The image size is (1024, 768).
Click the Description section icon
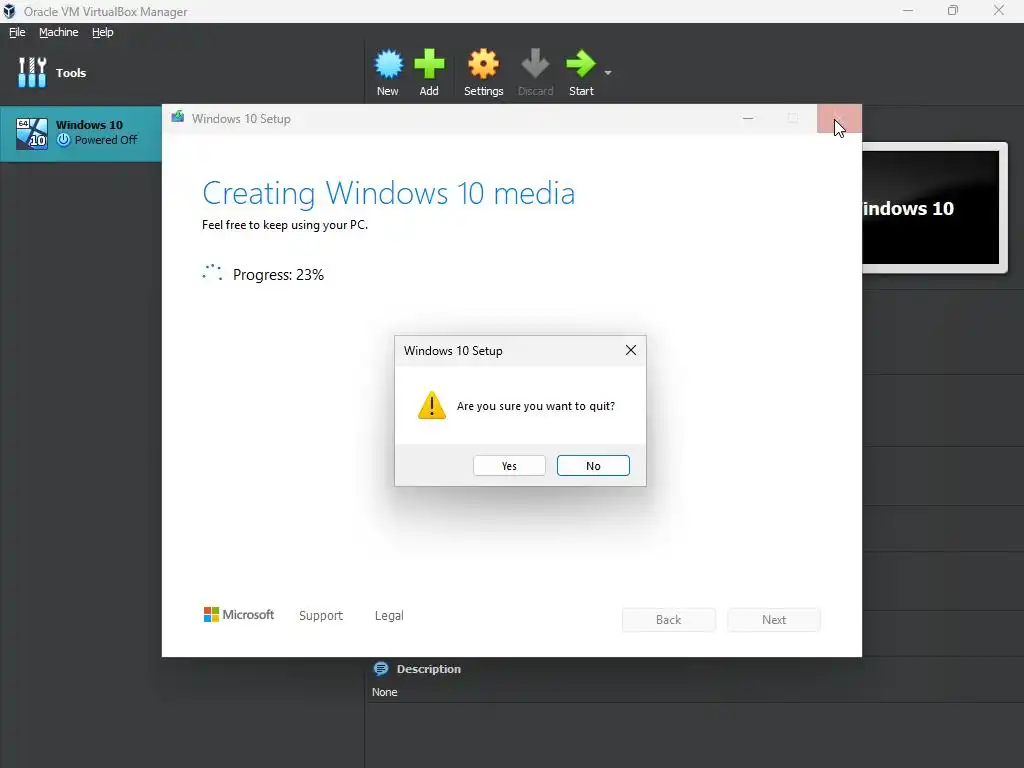[x=381, y=669]
